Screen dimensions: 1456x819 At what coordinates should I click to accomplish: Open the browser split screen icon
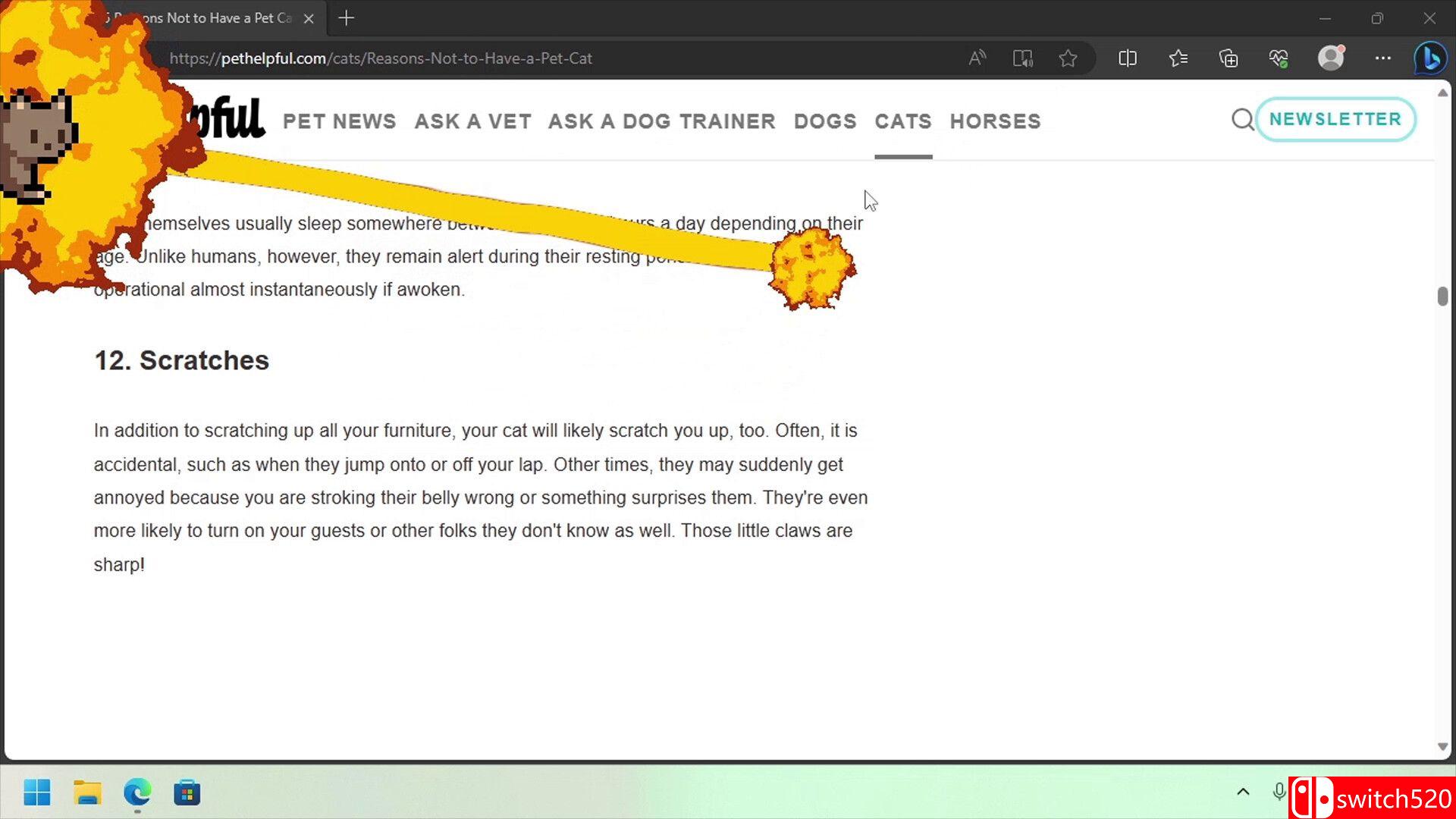pyautogui.click(x=1128, y=57)
